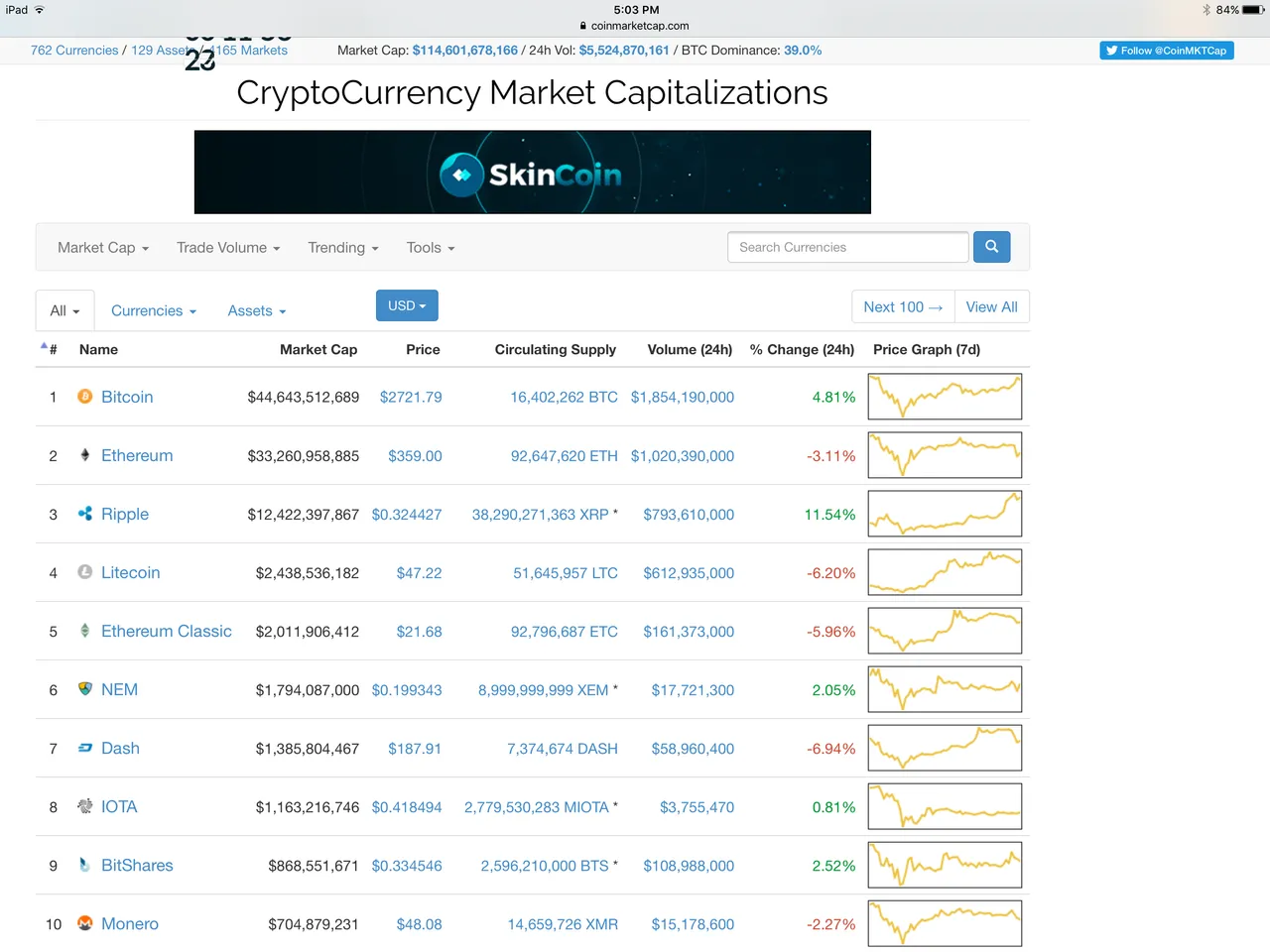Image resolution: width=1270 pixels, height=952 pixels.
Task: Click the magnifier search button
Action: pos(991,247)
